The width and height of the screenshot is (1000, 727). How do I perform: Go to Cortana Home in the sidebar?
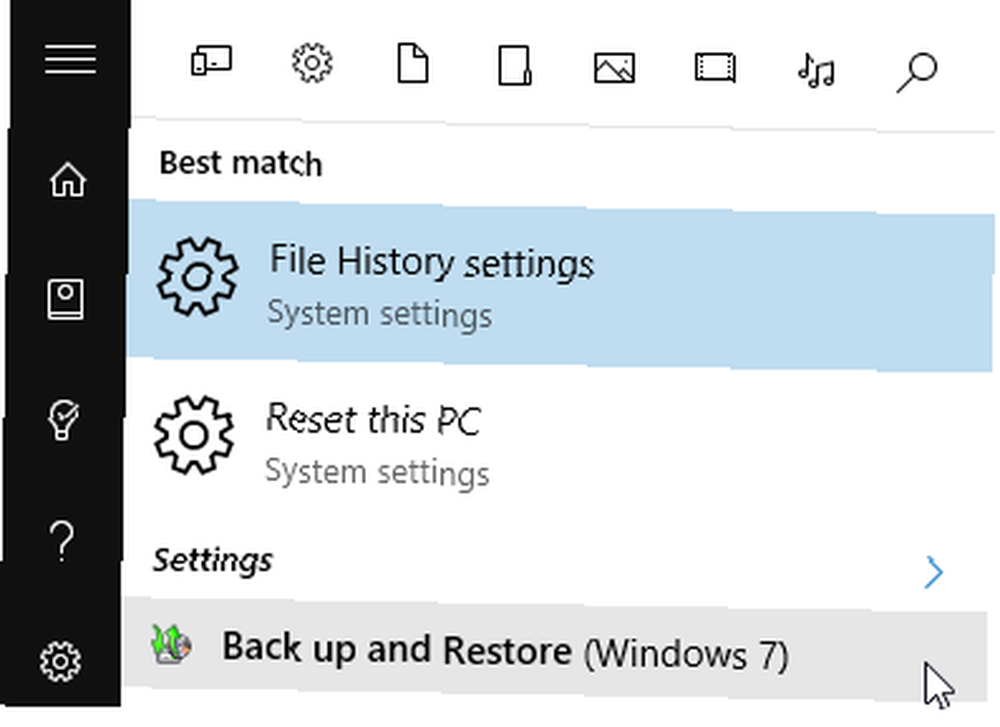click(68, 179)
